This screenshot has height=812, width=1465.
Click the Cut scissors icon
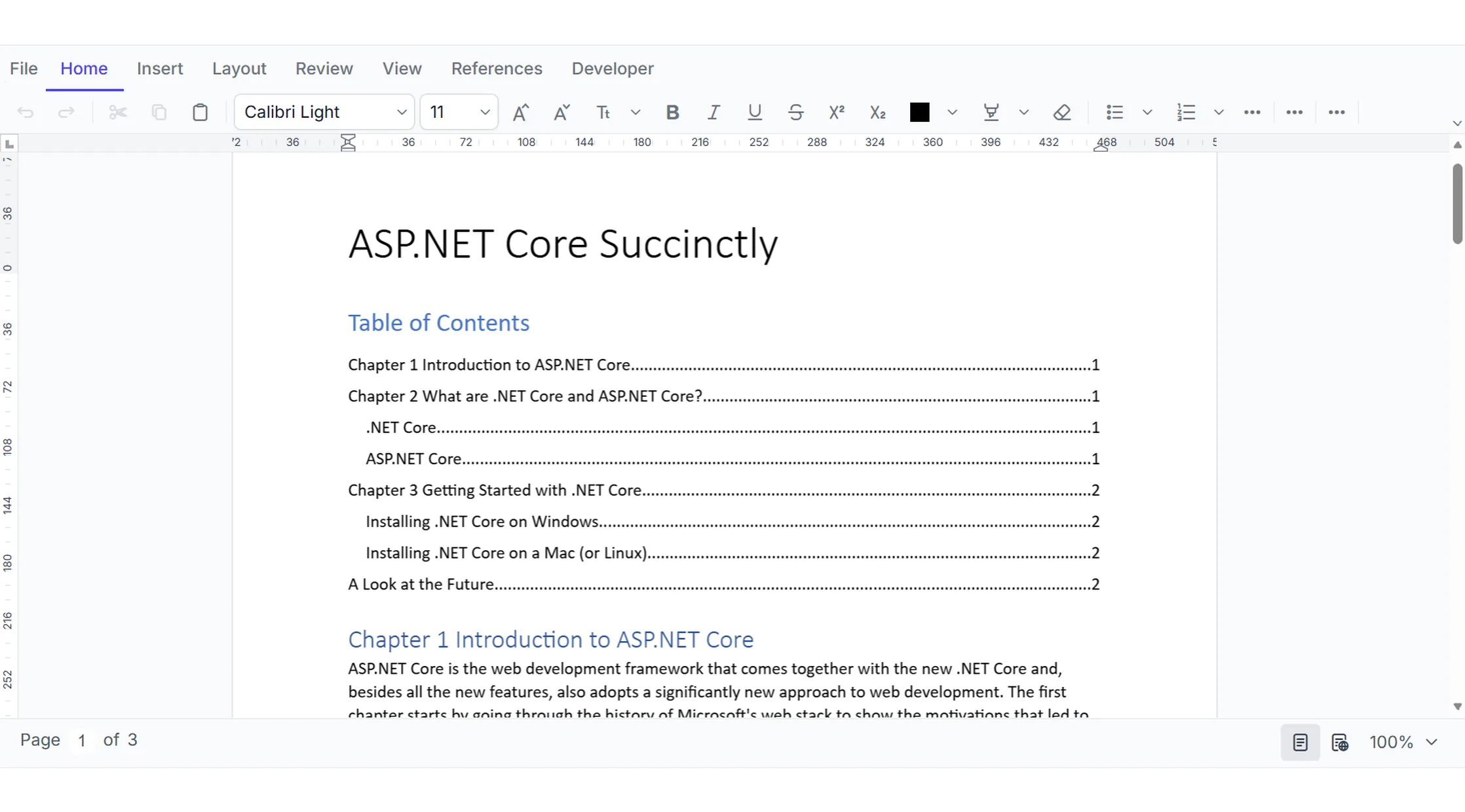(118, 113)
